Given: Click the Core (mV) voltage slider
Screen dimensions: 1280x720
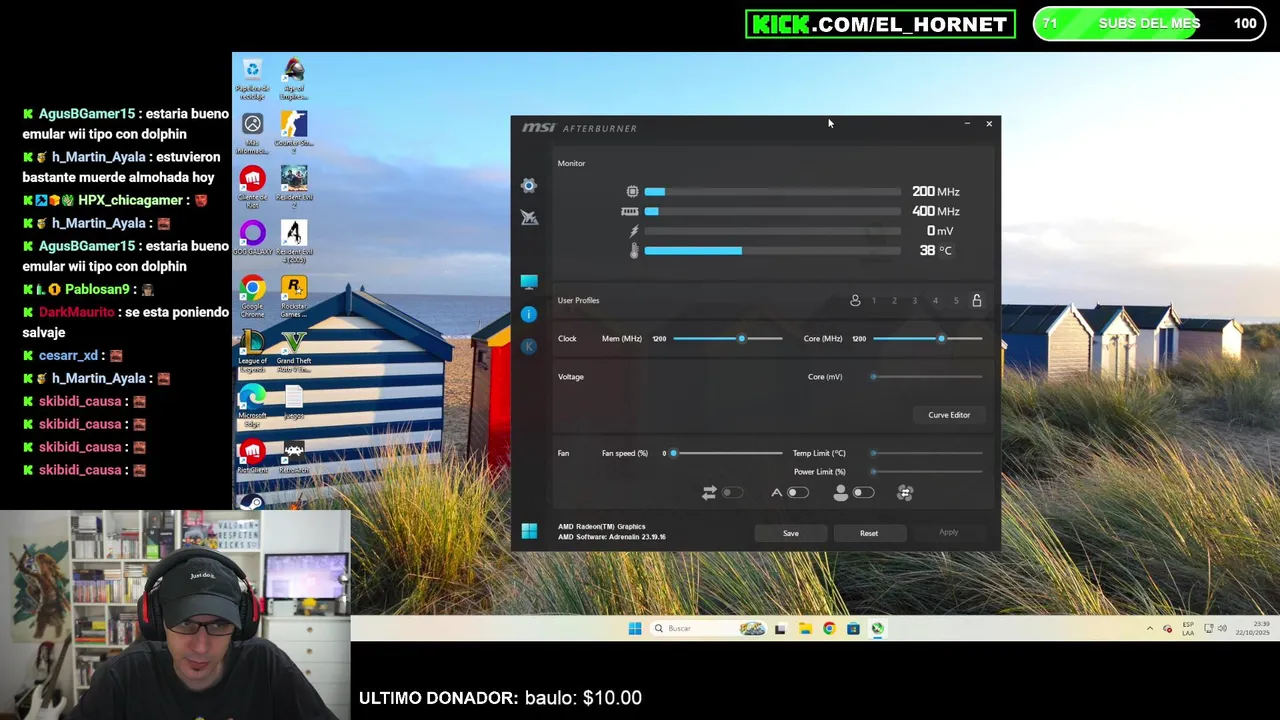Looking at the screenshot, I should click(927, 377).
